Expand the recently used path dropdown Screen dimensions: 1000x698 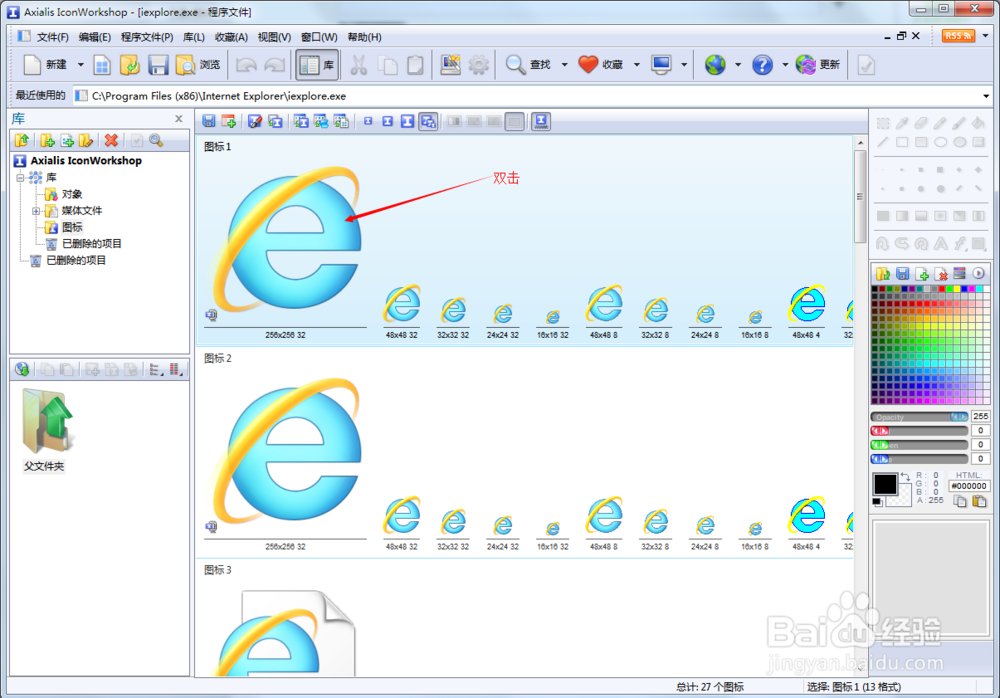(985, 96)
